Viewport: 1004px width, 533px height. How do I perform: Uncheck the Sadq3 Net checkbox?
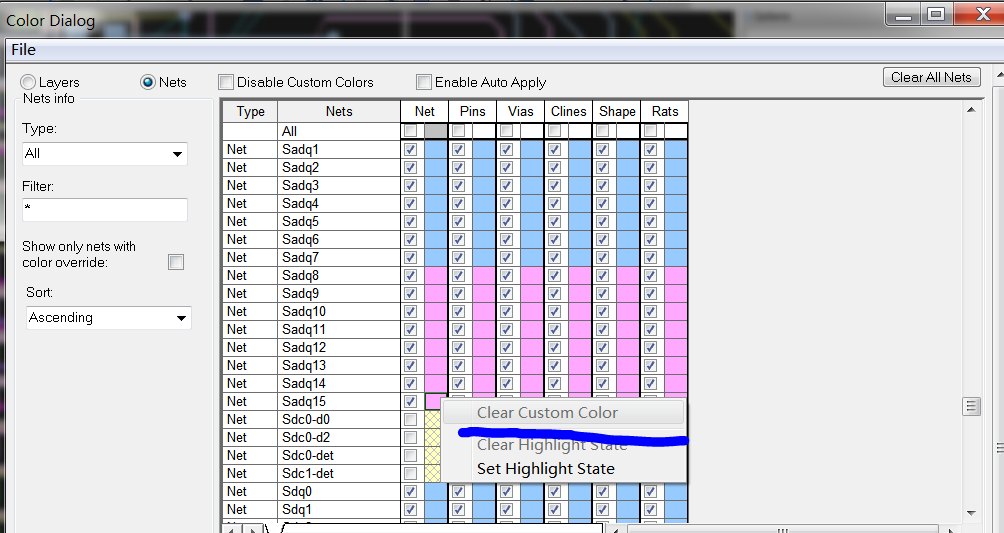(x=410, y=186)
